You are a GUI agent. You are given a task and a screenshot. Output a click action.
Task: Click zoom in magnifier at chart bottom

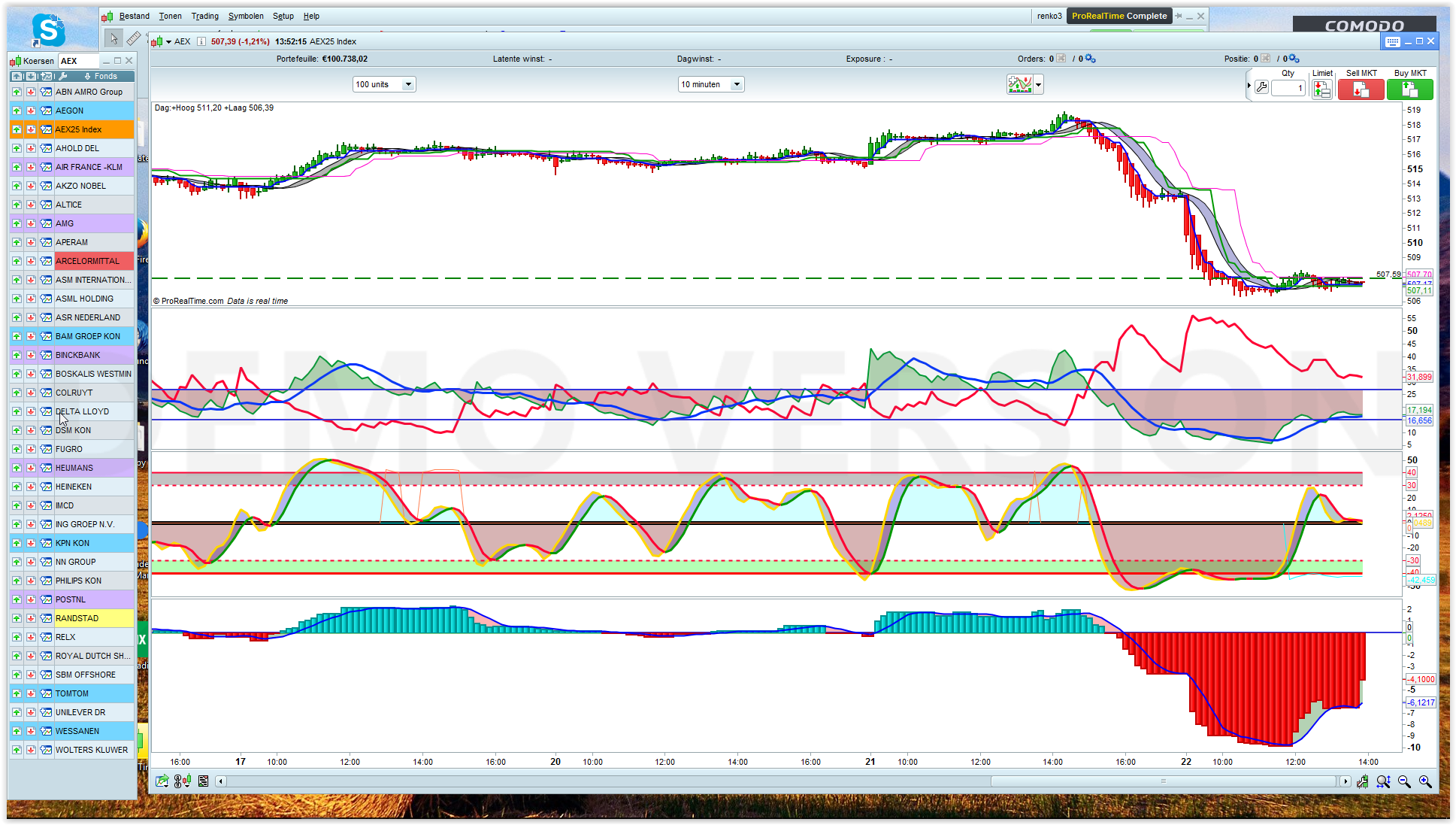pyautogui.click(x=1425, y=781)
